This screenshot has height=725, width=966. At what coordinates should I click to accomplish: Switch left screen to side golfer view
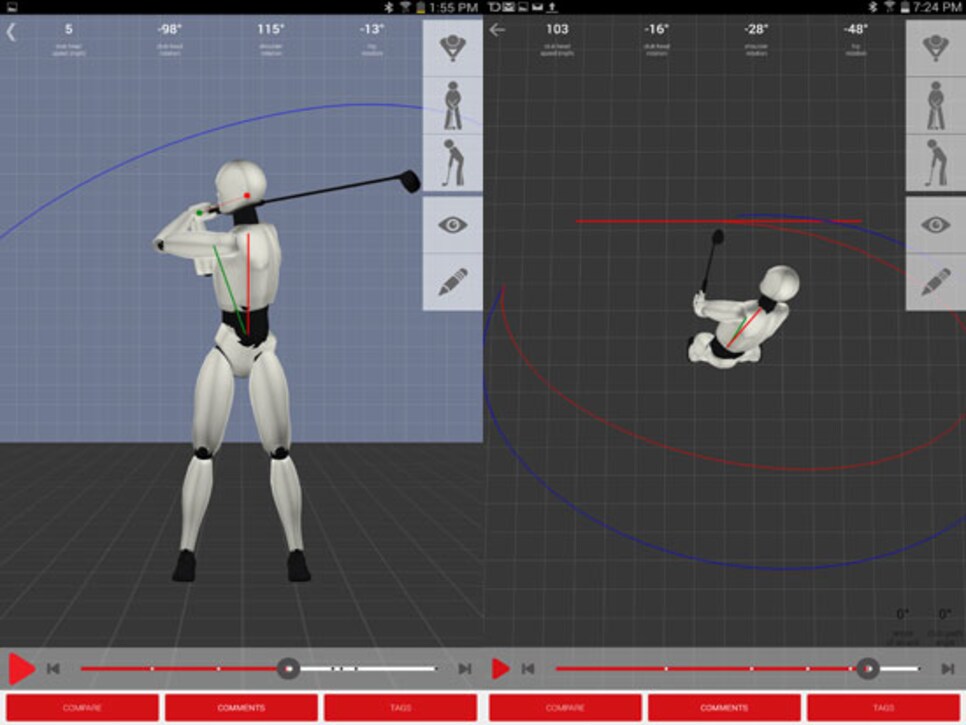pos(452,163)
